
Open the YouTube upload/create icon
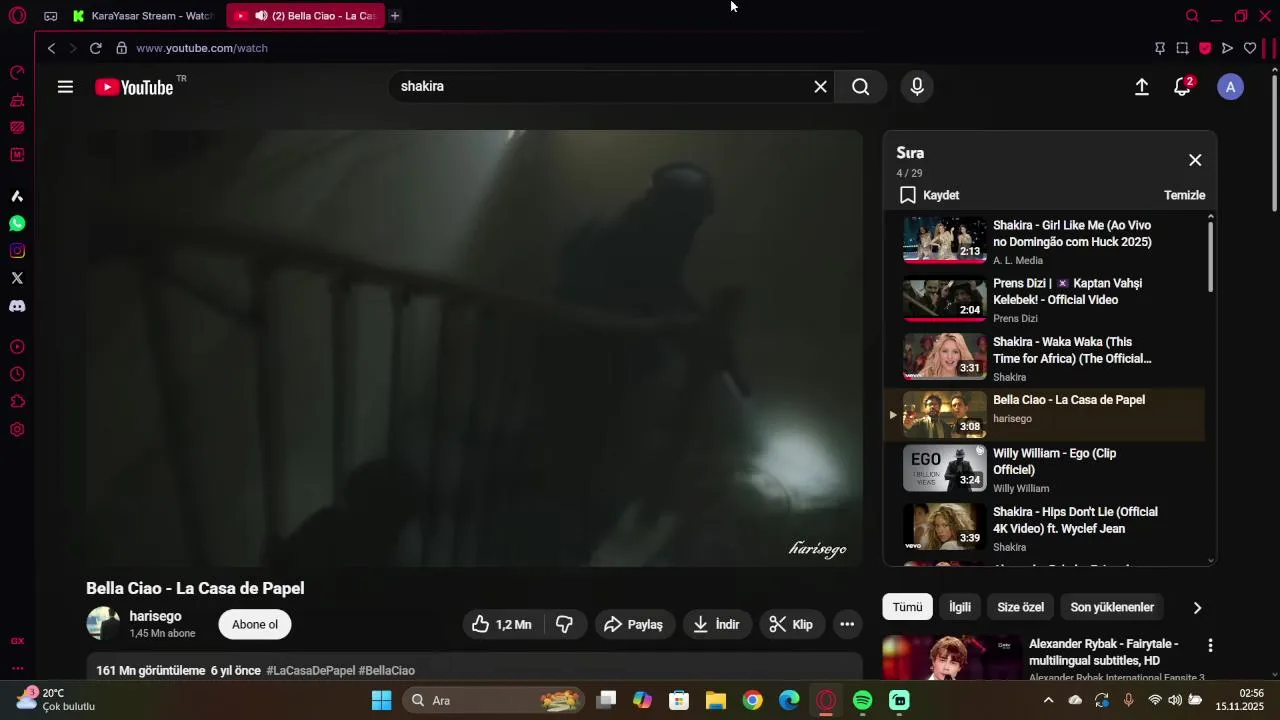(x=1141, y=87)
